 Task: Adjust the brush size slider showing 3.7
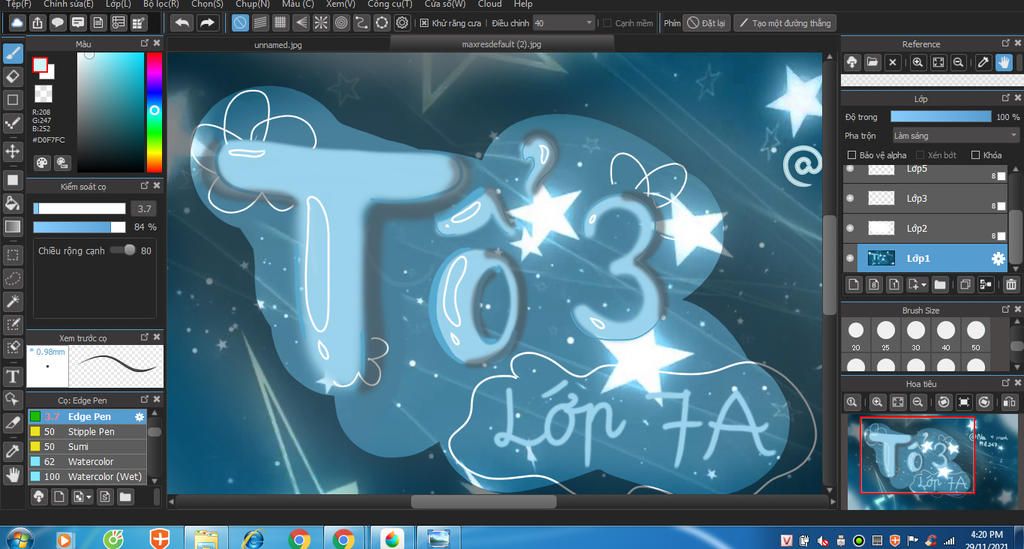click(x=79, y=208)
